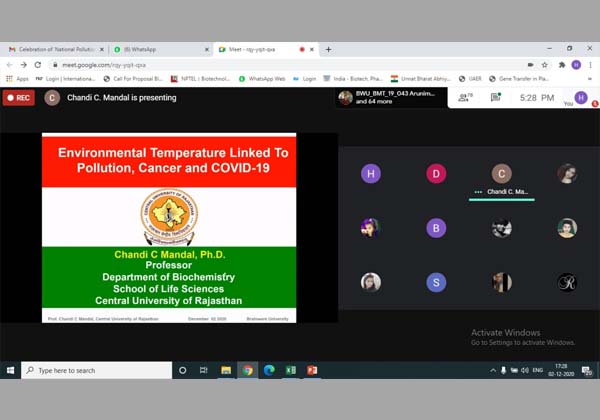Open the Apps bookmarks shortcut
Image resolution: width=600 pixels, height=420 pixels.
tap(17, 78)
